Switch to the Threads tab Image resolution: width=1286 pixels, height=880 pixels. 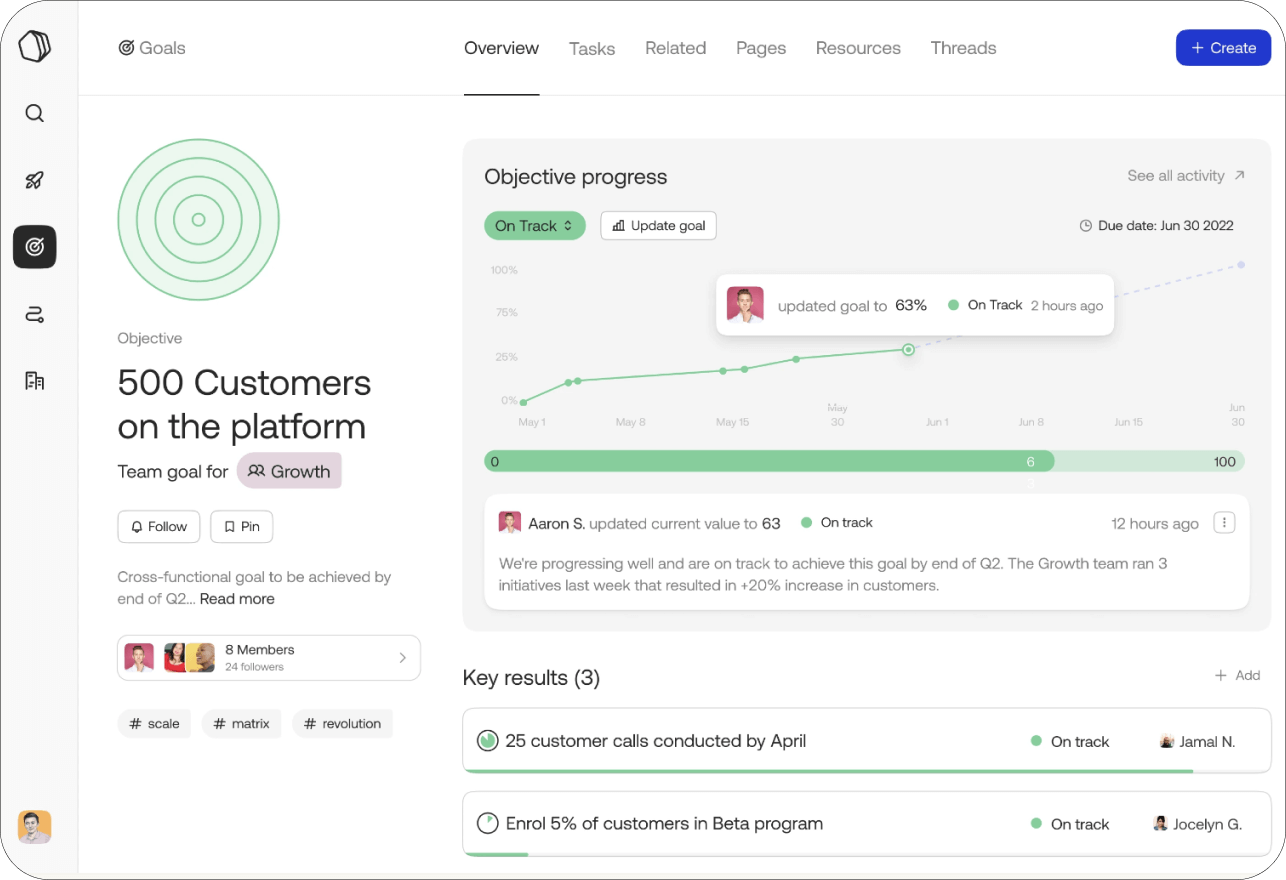[x=963, y=48]
